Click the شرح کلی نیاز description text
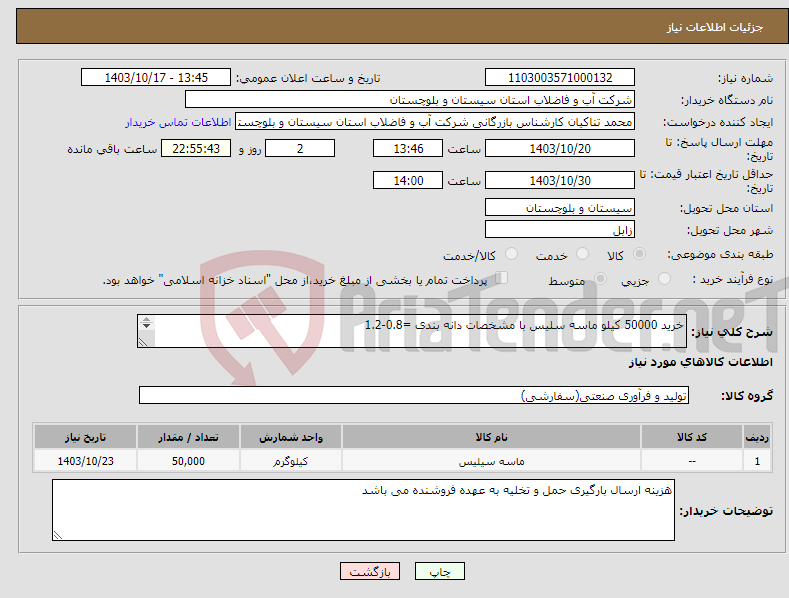This screenshot has width=789, height=598. (524, 325)
